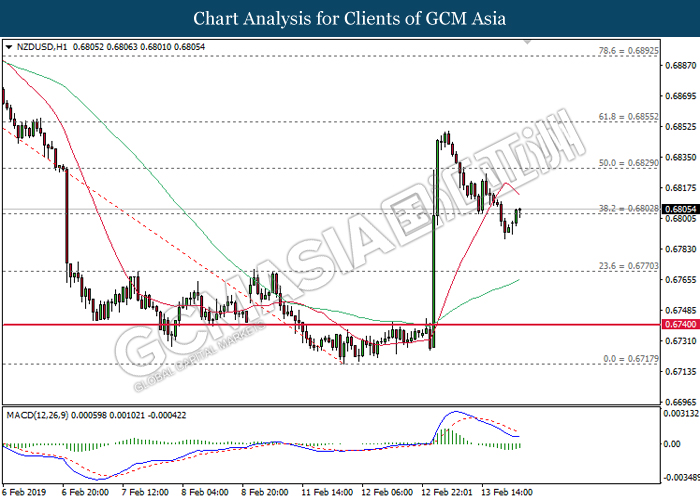This screenshot has width=700, height=500.
Task: Click the MACD(12,26,9) indicator label
Action: pos(37,415)
